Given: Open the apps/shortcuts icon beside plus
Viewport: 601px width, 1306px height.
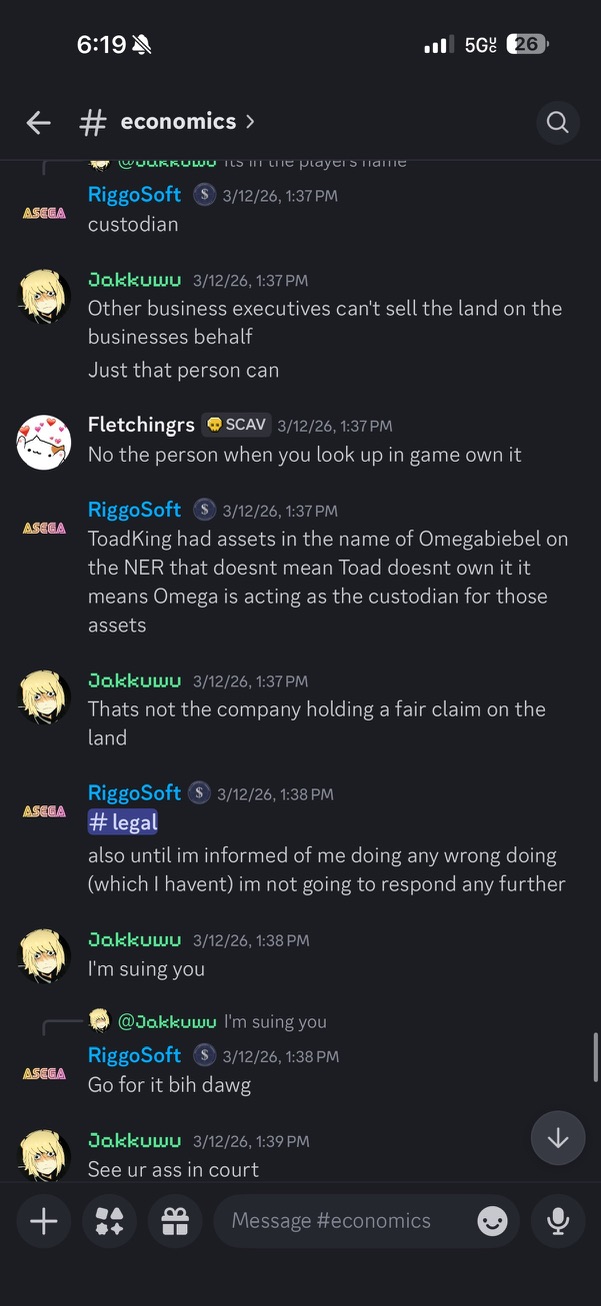Looking at the screenshot, I should 109,1220.
